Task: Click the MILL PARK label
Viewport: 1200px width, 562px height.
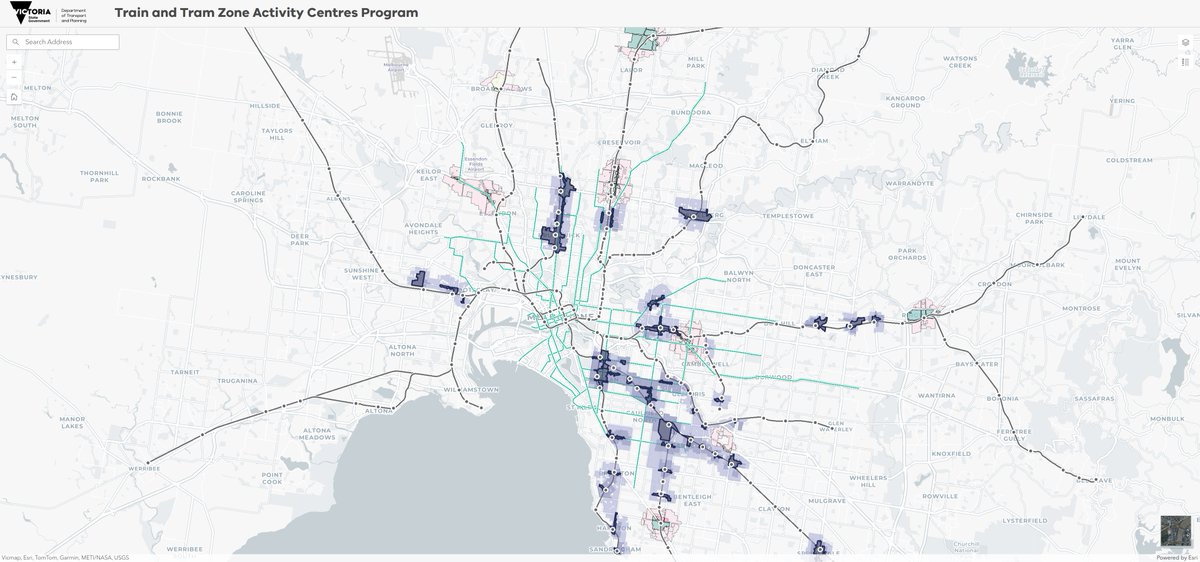Action: point(696,61)
